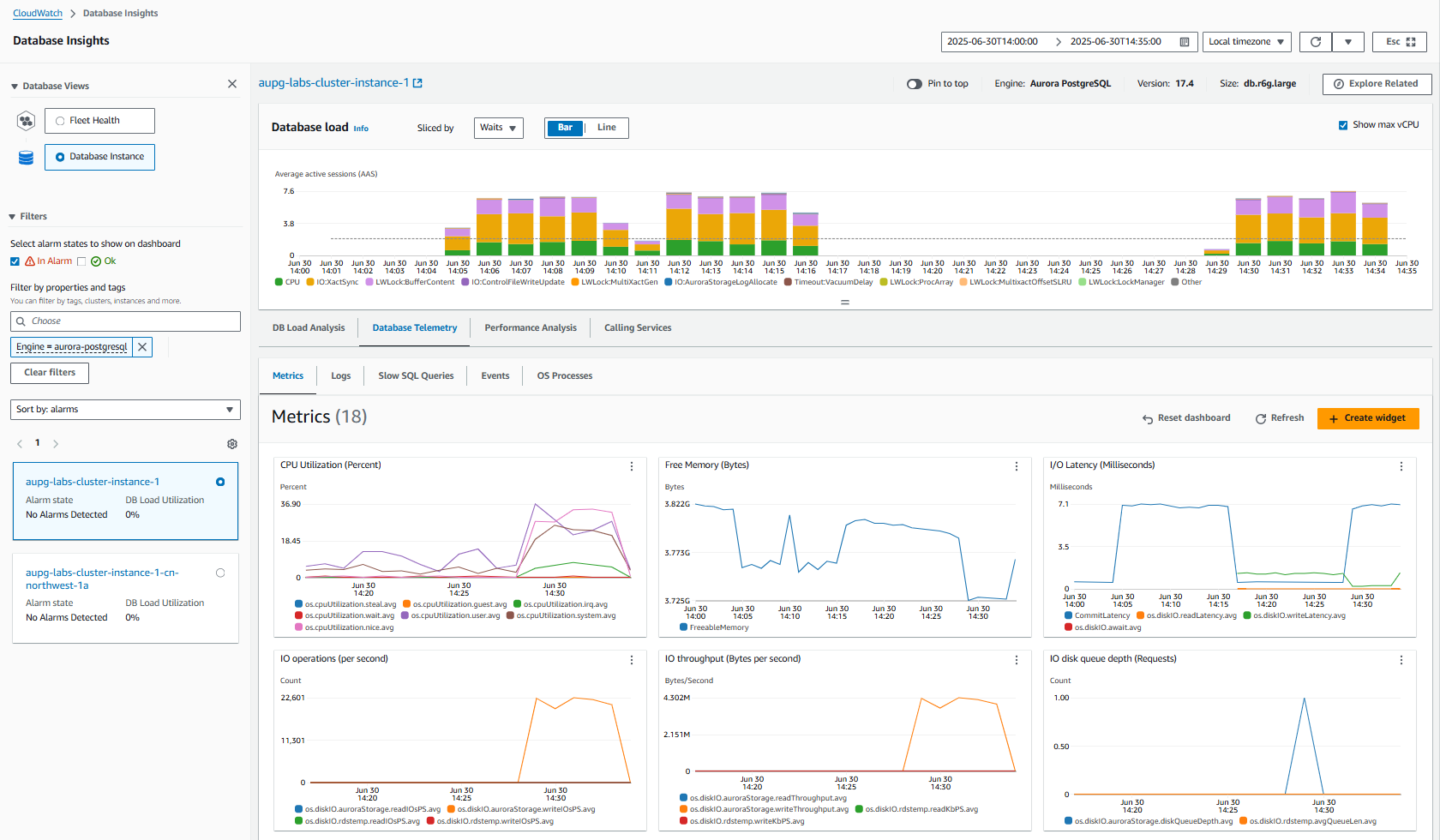
Task: Open CPU Utilization widget options menu
Action: [632, 466]
